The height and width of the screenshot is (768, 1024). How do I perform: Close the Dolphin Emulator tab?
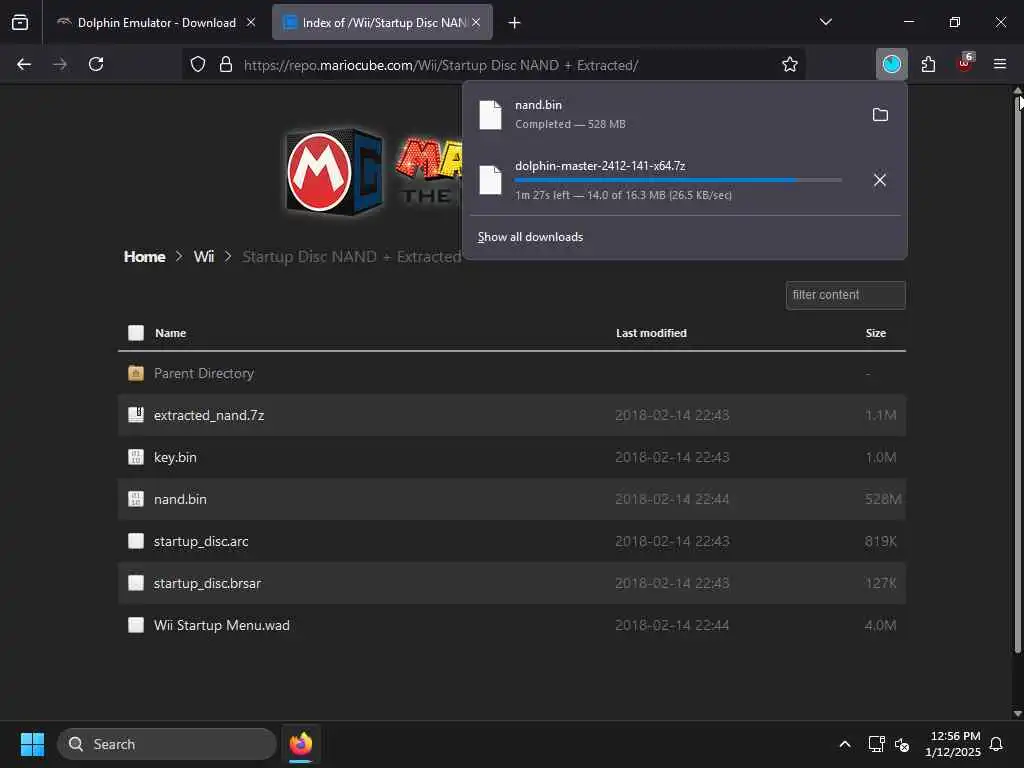(x=251, y=22)
